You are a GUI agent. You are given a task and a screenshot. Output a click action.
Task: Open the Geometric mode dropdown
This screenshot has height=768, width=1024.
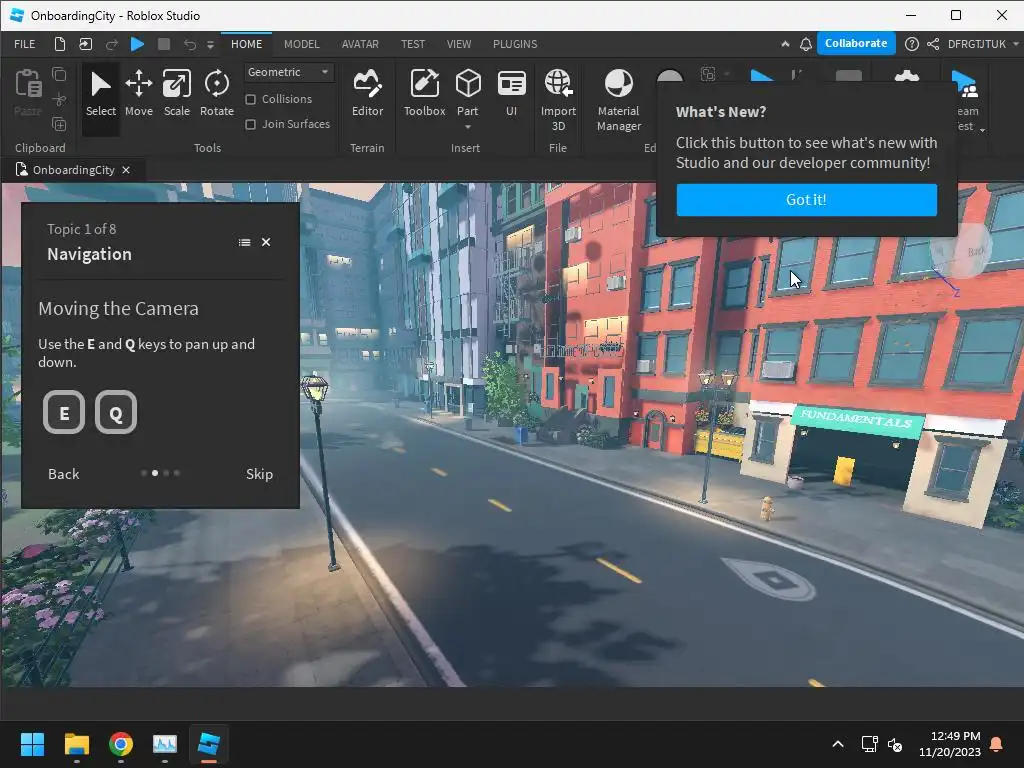289,72
